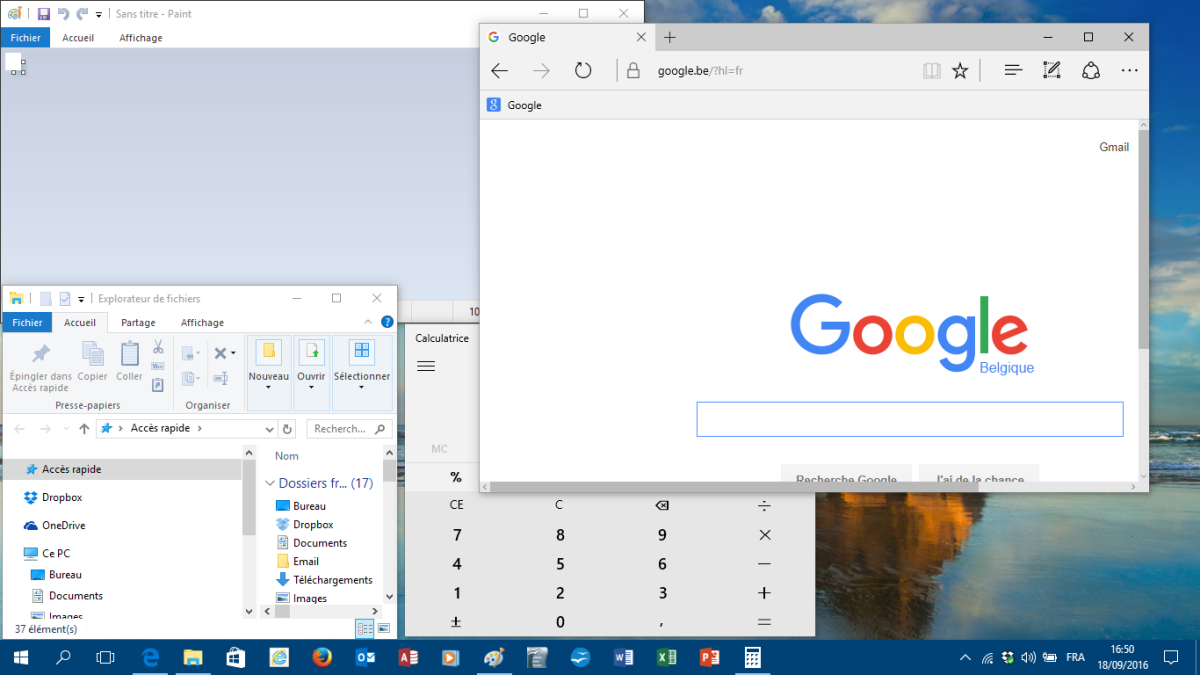Switch Explorer to large icons view button
This screenshot has height=675, width=1200.
click(384, 629)
